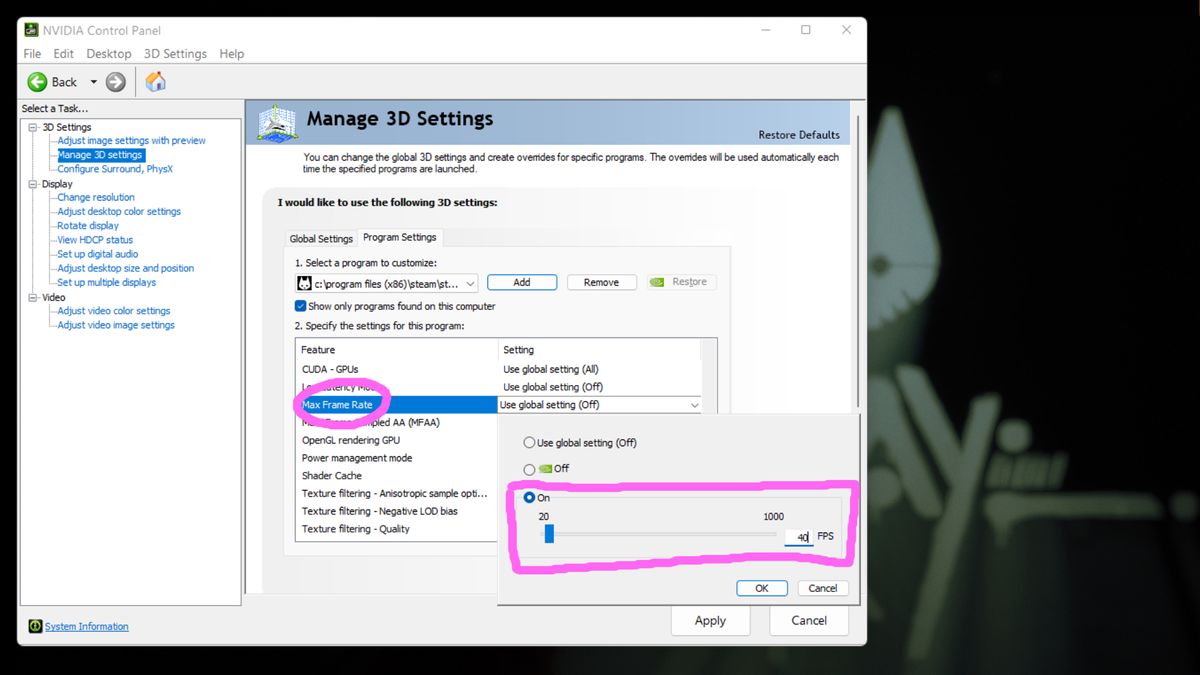Click OK in the frame rate popup

tap(762, 588)
